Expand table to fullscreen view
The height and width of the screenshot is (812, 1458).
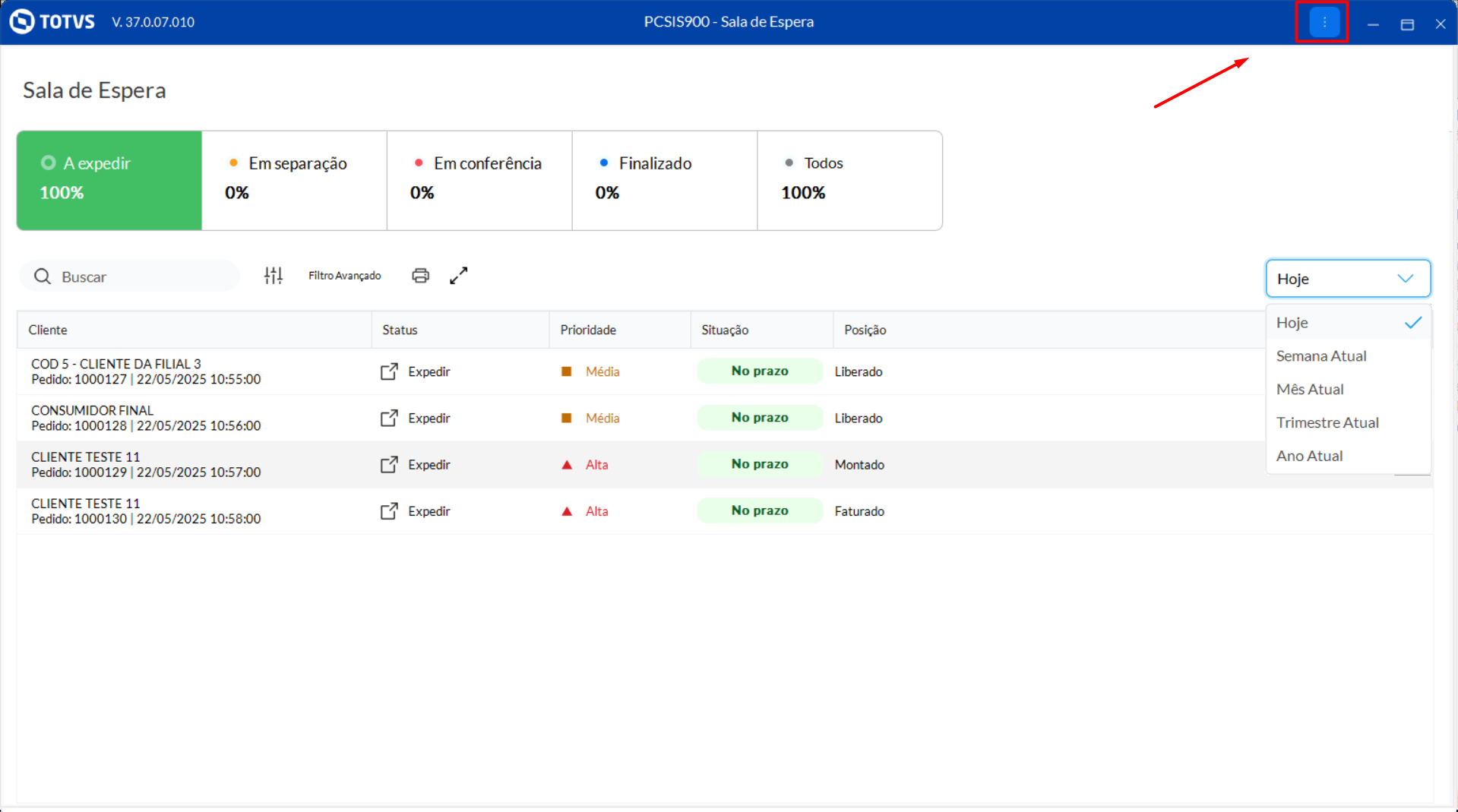click(458, 276)
